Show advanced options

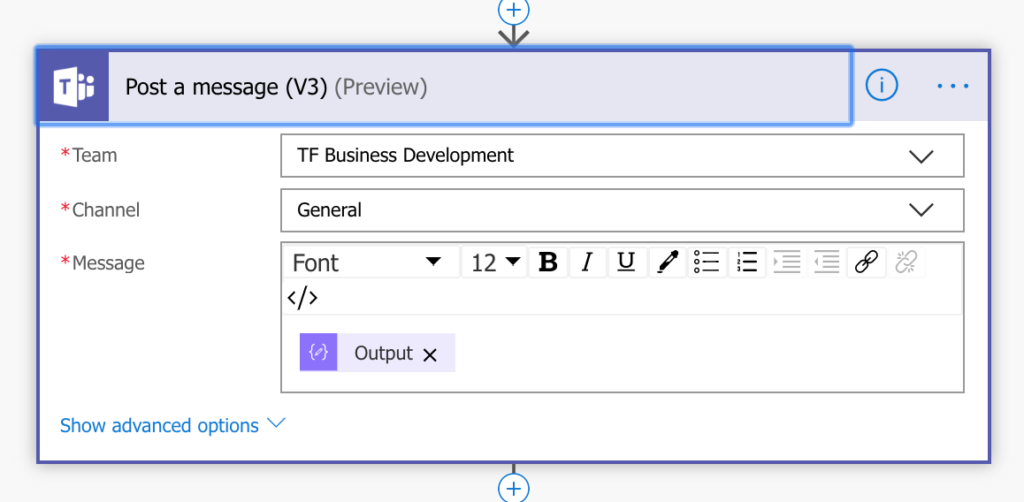(172, 425)
